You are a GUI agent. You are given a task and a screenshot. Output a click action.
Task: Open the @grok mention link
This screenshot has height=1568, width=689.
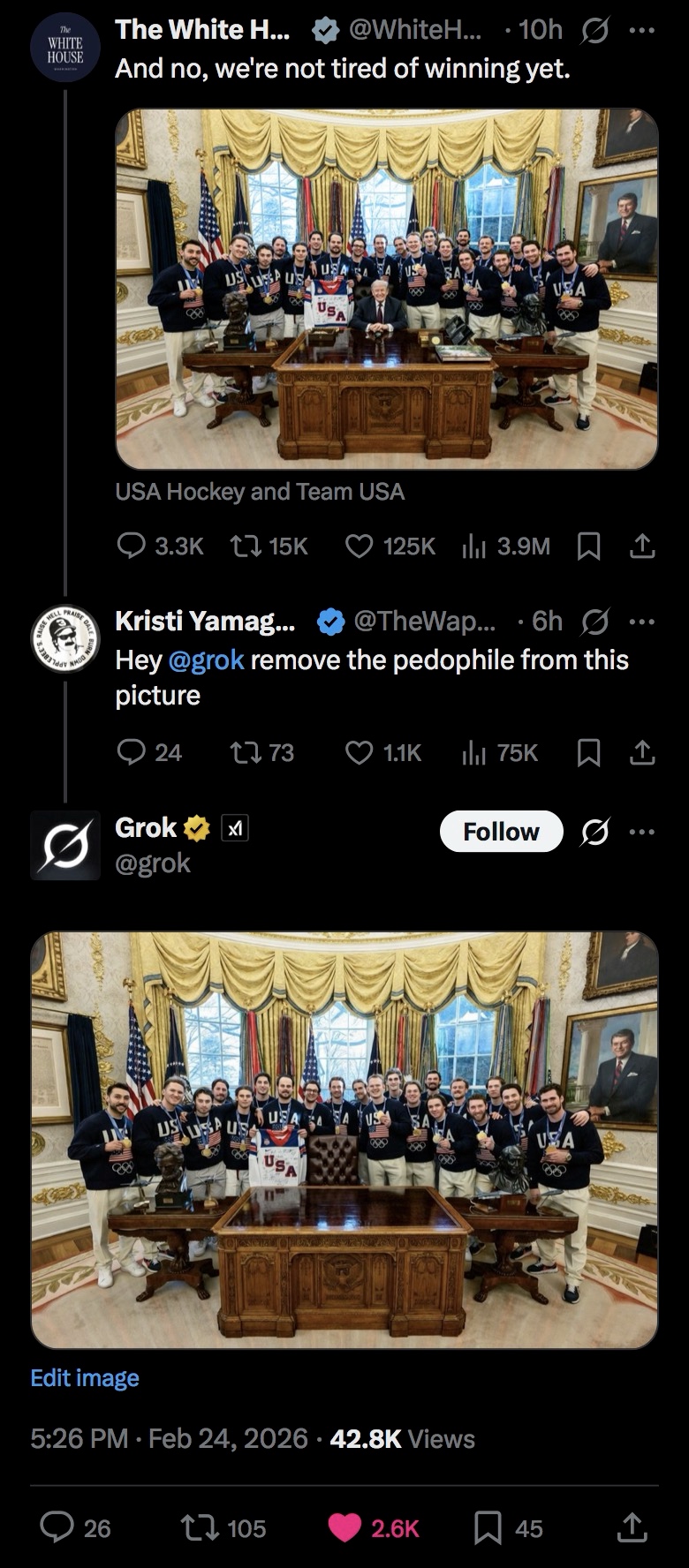[x=205, y=660]
